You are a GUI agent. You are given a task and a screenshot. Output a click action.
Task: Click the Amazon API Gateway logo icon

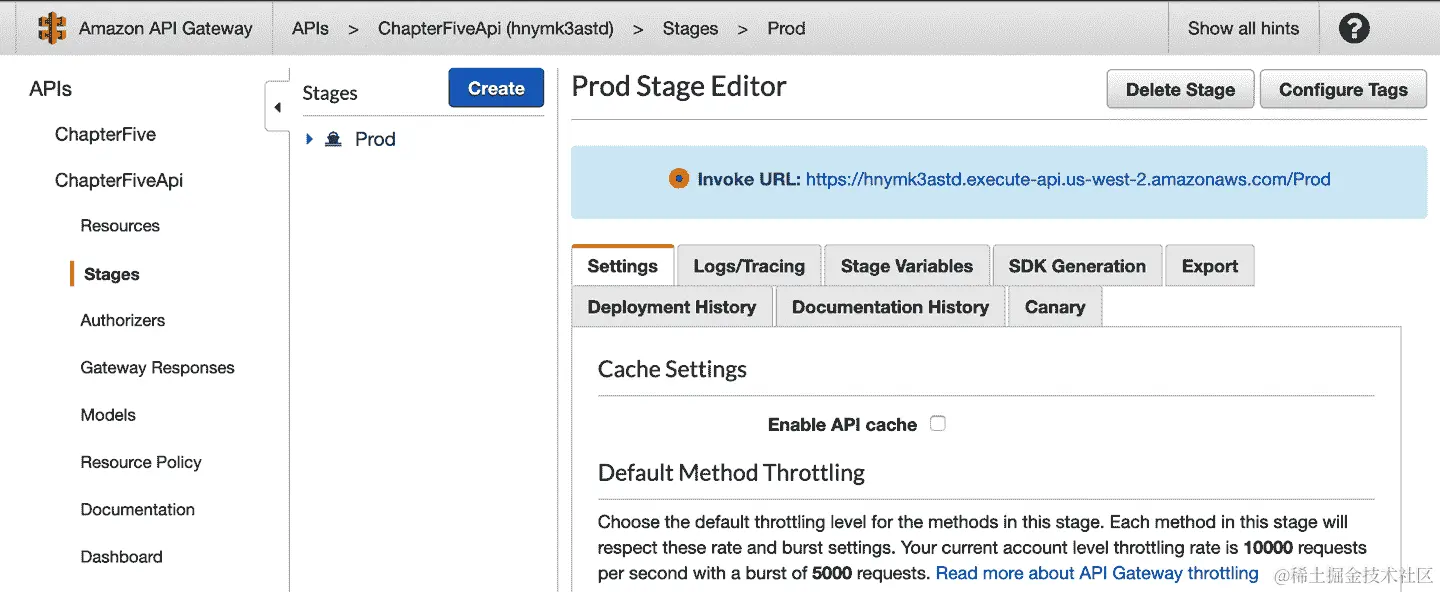click(51, 28)
